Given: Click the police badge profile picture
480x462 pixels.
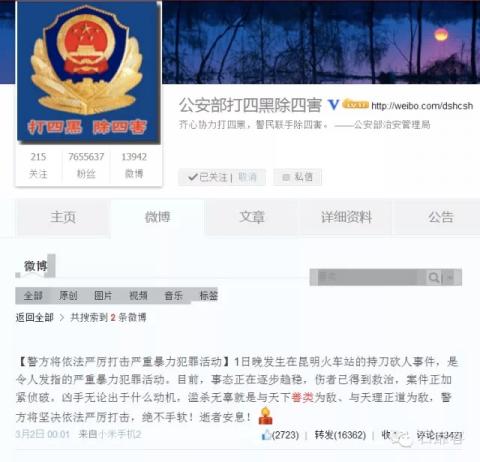Looking at the screenshot, I should 89,73.
